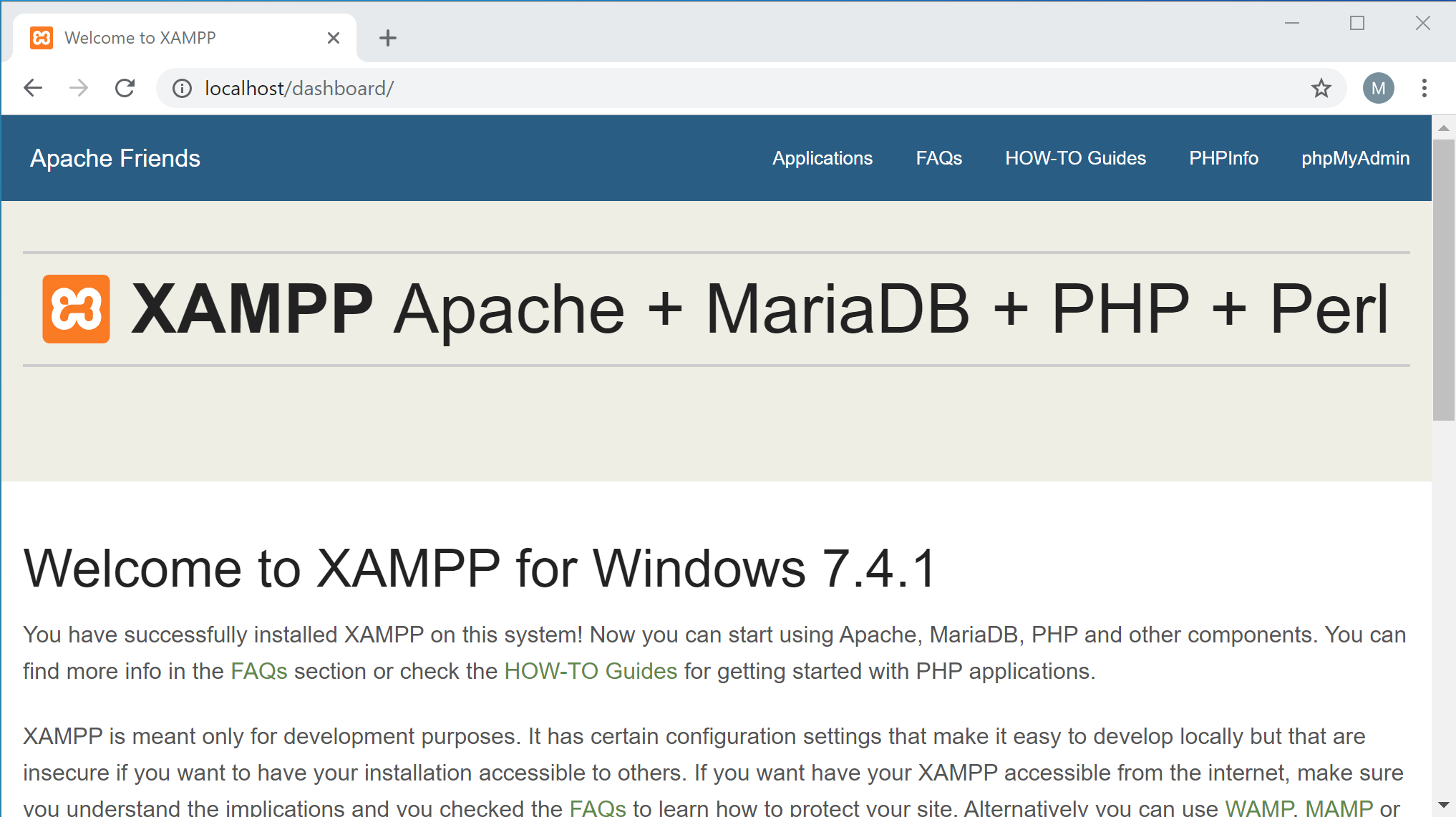The image size is (1456, 817).
Task: Click the browser forward arrow
Action: coord(79,88)
